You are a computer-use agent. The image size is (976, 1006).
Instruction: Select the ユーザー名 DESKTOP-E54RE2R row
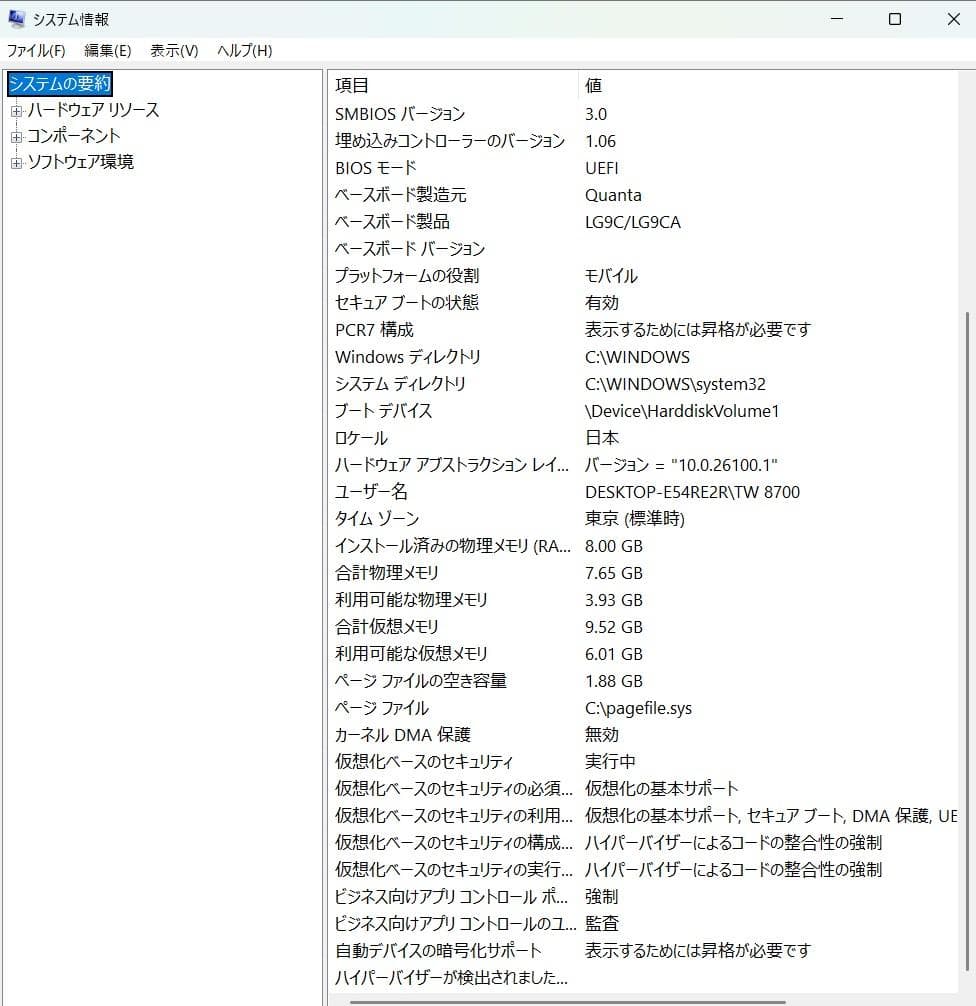[x=450, y=491]
